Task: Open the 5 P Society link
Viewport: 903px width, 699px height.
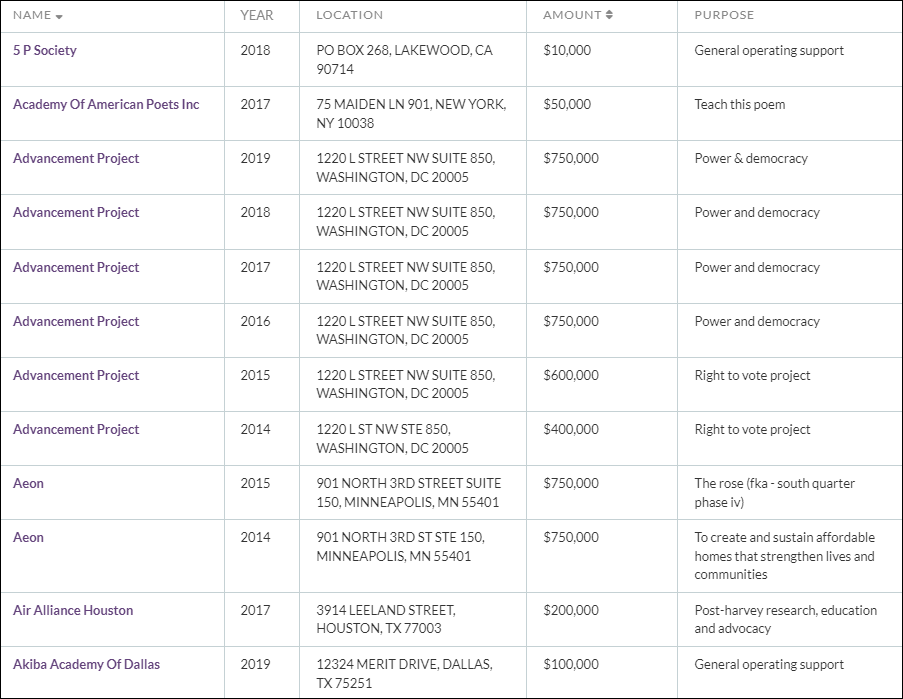Action: point(44,50)
